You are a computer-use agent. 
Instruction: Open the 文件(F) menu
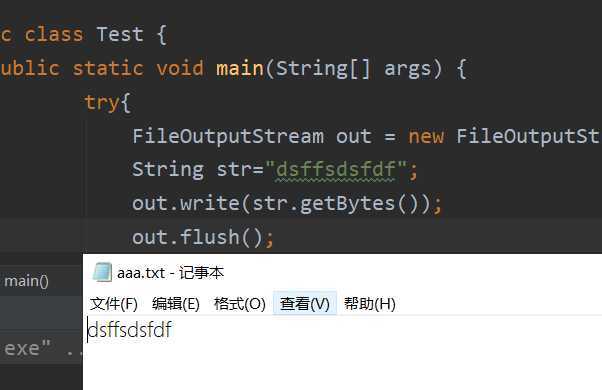(114, 304)
